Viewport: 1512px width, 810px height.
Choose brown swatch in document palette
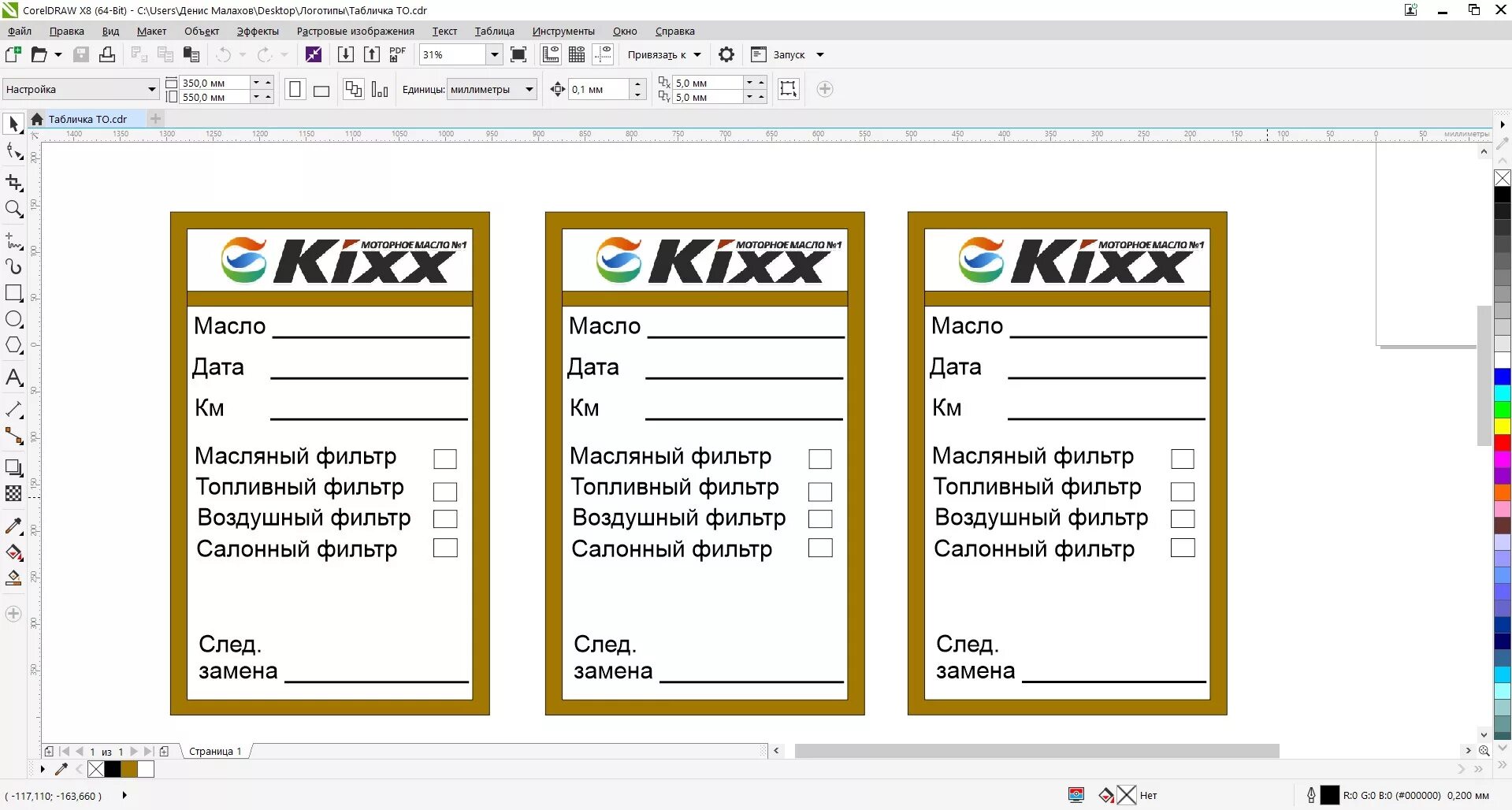pyautogui.click(x=129, y=768)
